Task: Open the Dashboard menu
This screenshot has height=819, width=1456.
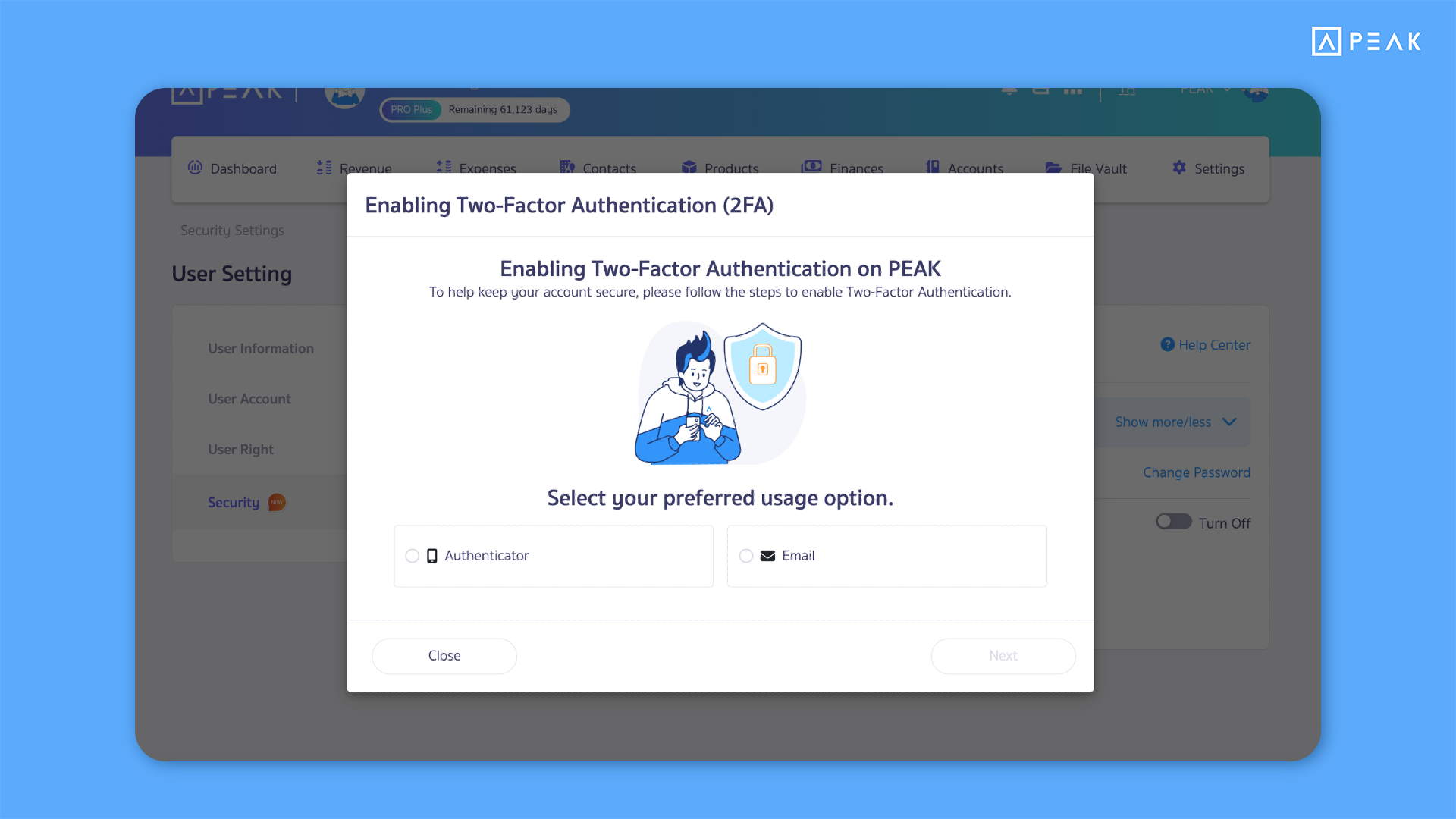Action: click(x=232, y=168)
